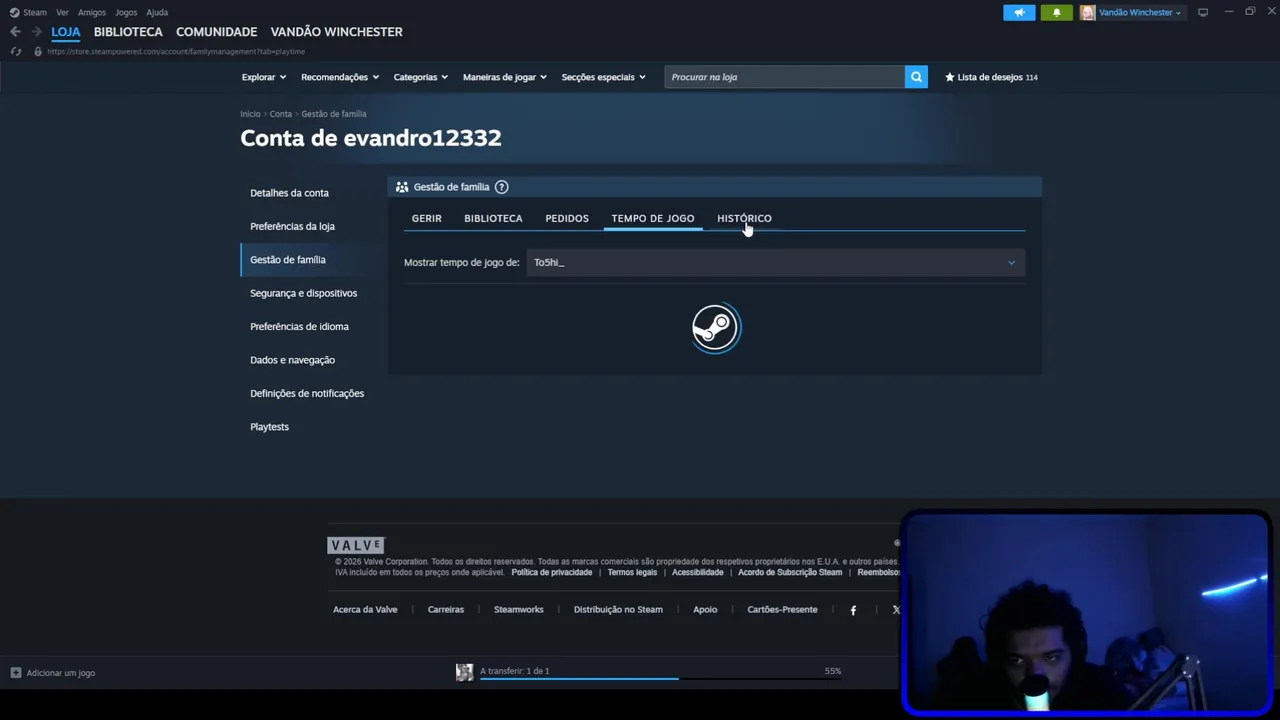Open Preferências da loja in the sidebar
The image size is (1280, 720).
point(292,226)
